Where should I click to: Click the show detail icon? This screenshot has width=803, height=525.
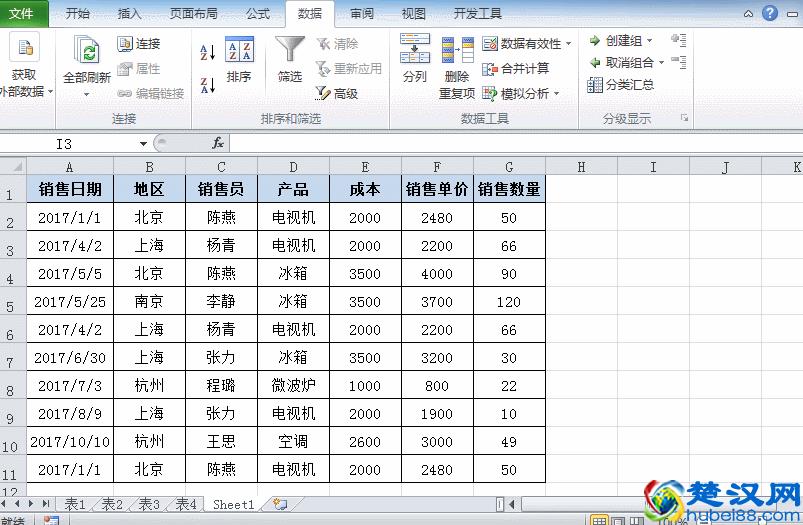(x=679, y=40)
